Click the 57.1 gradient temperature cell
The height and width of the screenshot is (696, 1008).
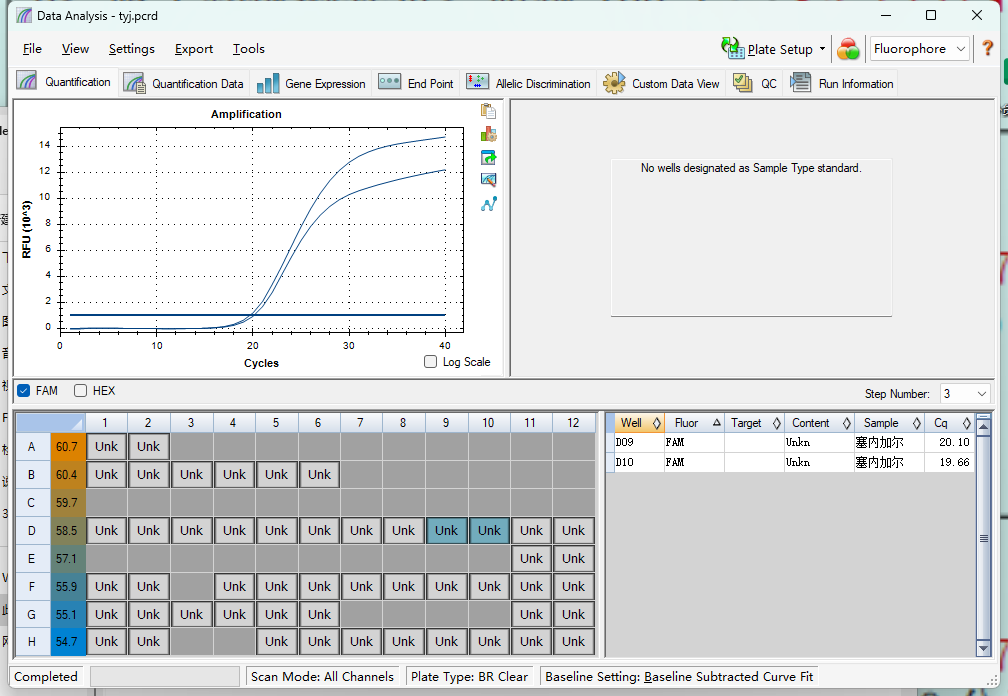pos(67,558)
